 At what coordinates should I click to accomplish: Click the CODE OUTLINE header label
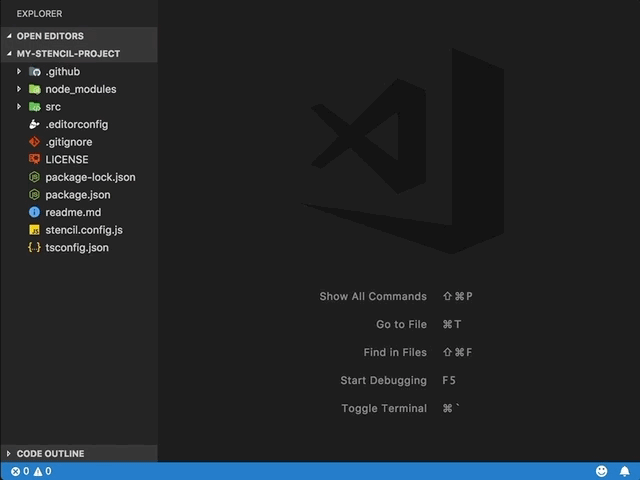click(x=51, y=453)
